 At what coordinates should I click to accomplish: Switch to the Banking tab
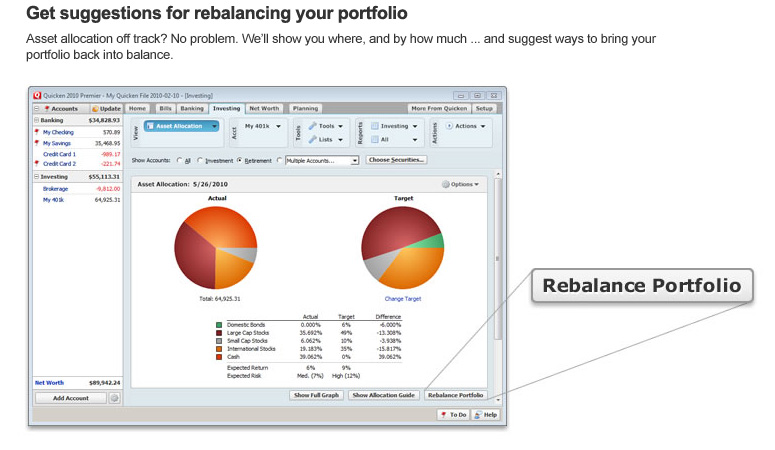coord(192,109)
